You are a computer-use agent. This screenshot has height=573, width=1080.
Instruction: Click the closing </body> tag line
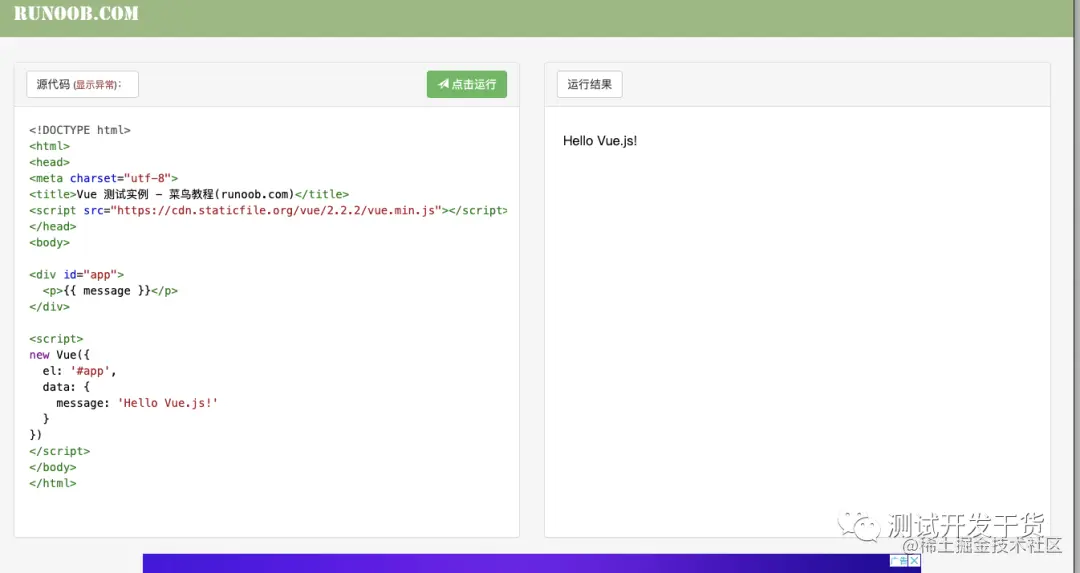[x=52, y=467]
